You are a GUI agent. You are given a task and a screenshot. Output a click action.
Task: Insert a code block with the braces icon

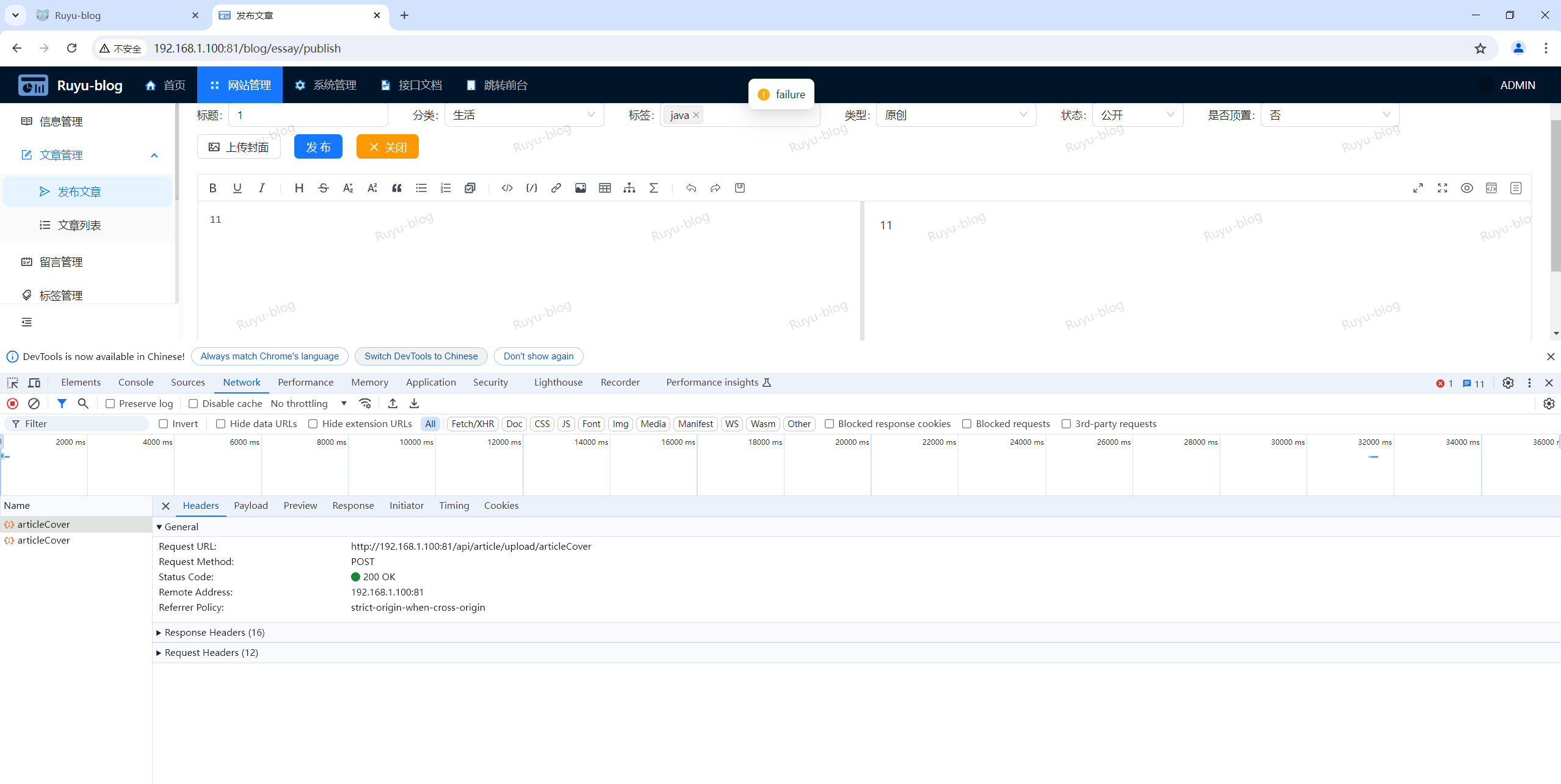point(532,188)
